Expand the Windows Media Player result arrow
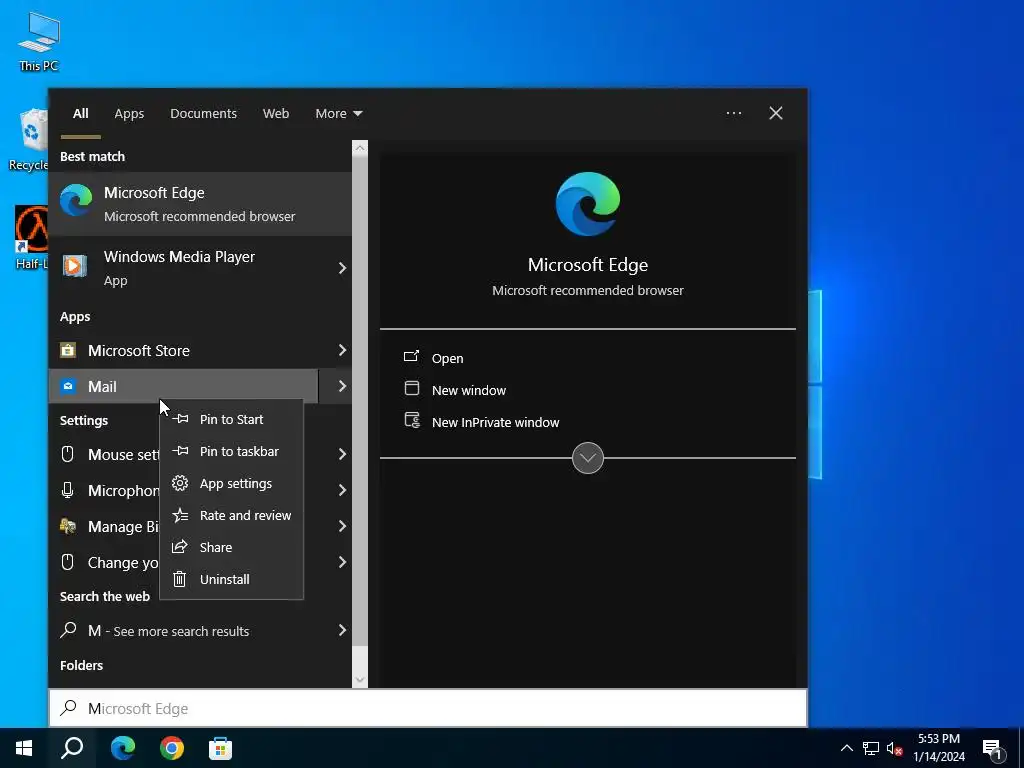The image size is (1024, 768). pos(342,268)
